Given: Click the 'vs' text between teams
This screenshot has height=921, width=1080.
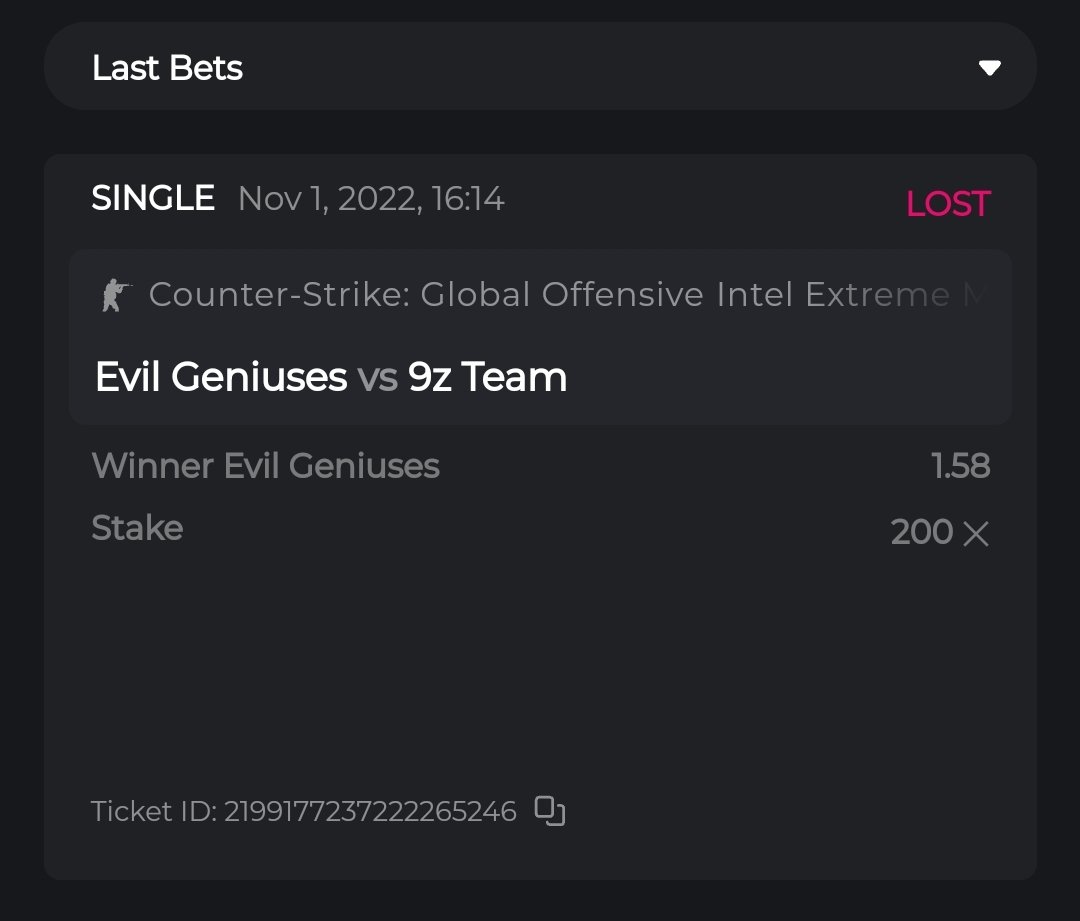Looking at the screenshot, I should tap(377, 377).
